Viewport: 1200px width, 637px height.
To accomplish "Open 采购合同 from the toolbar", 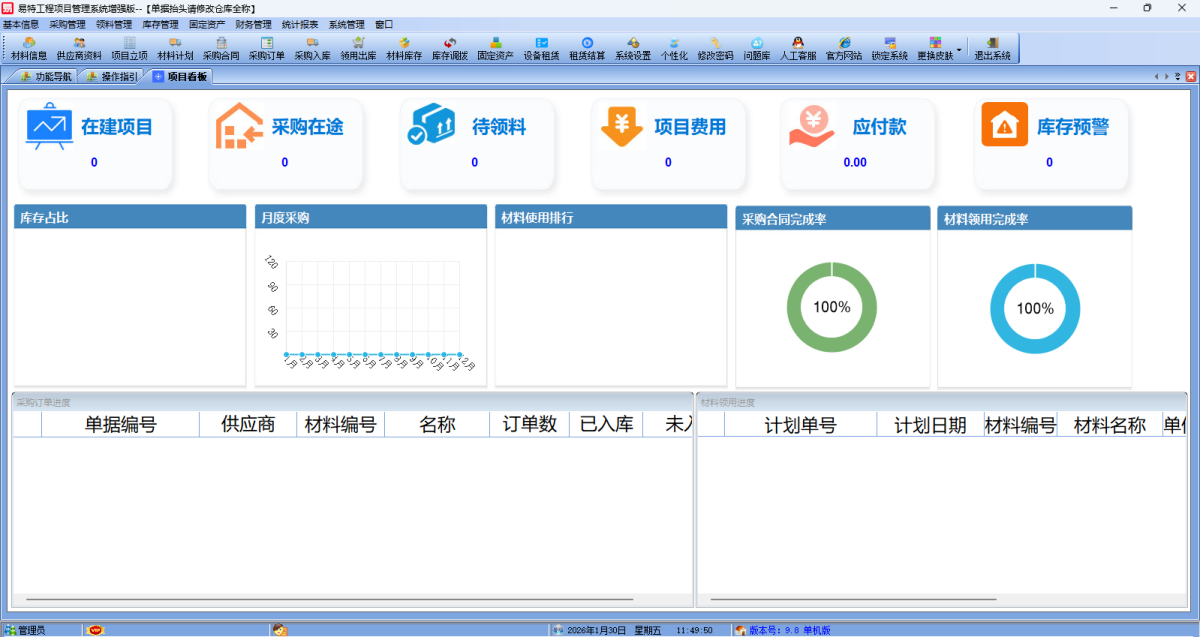I will [221, 49].
